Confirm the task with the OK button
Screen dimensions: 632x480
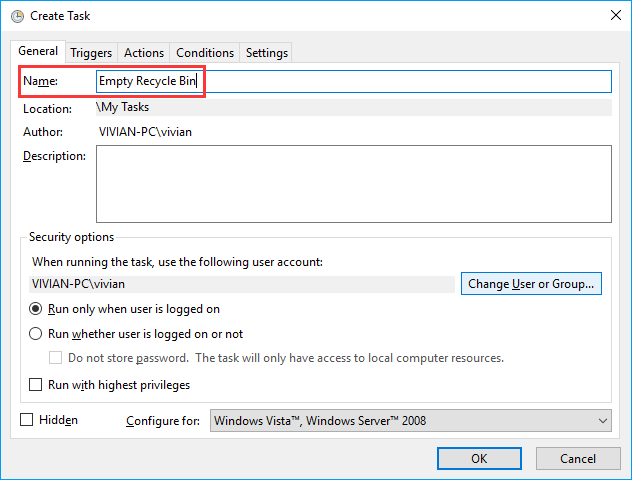[479, 459]
